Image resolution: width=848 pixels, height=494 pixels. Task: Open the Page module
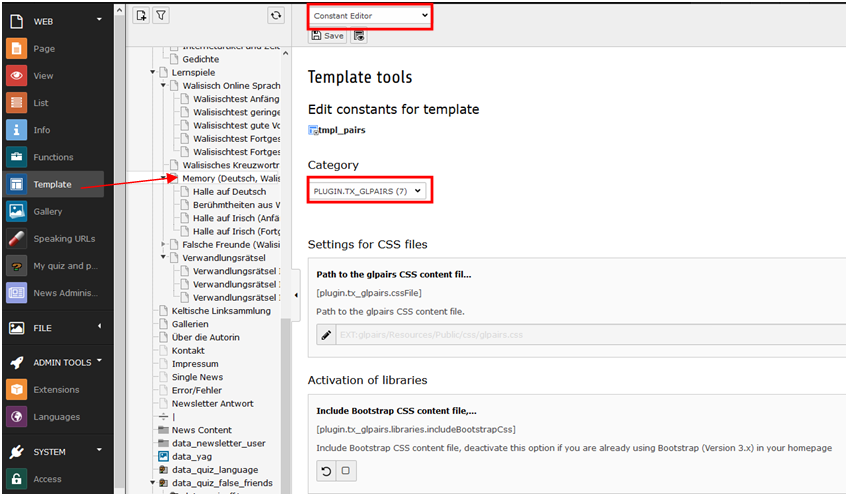44,48
